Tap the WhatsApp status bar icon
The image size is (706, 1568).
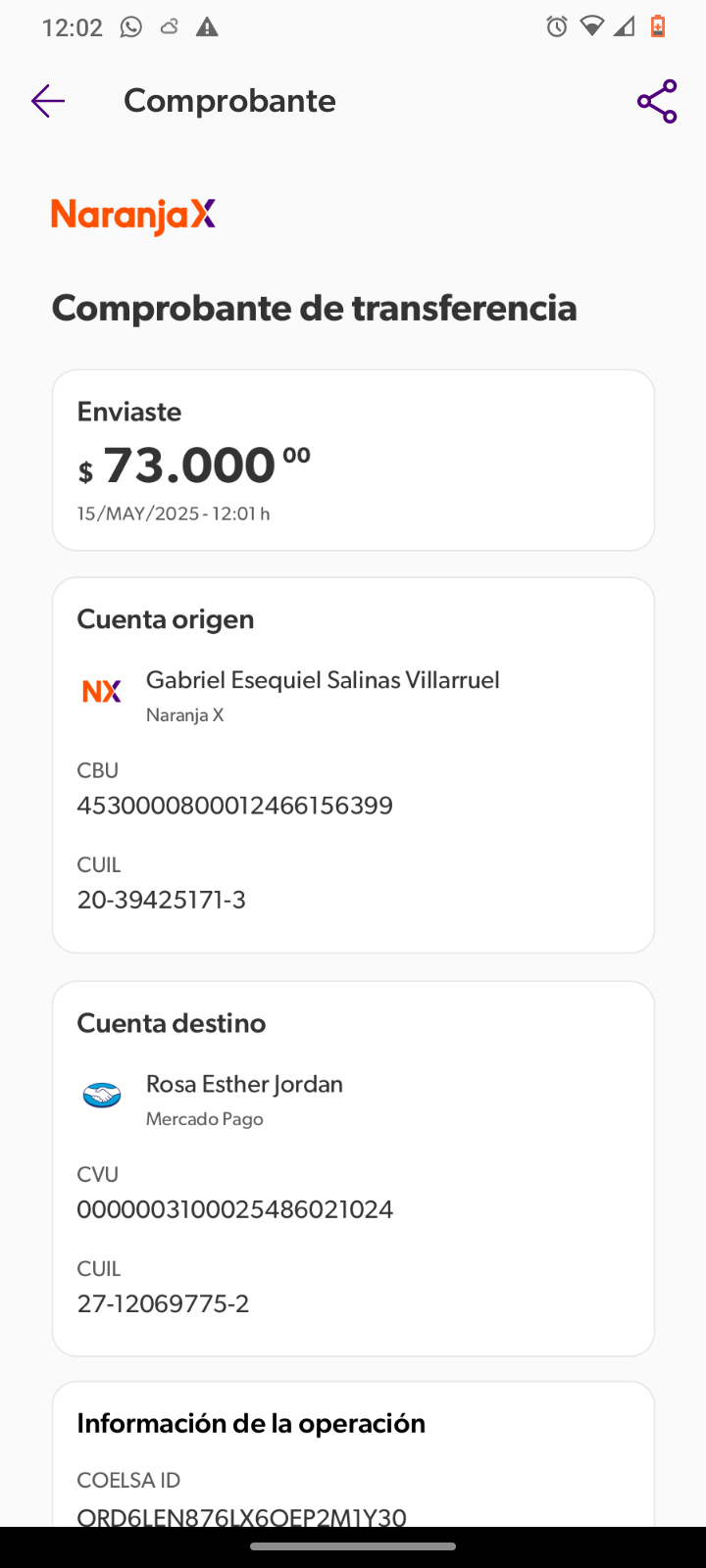click(131, 27)
